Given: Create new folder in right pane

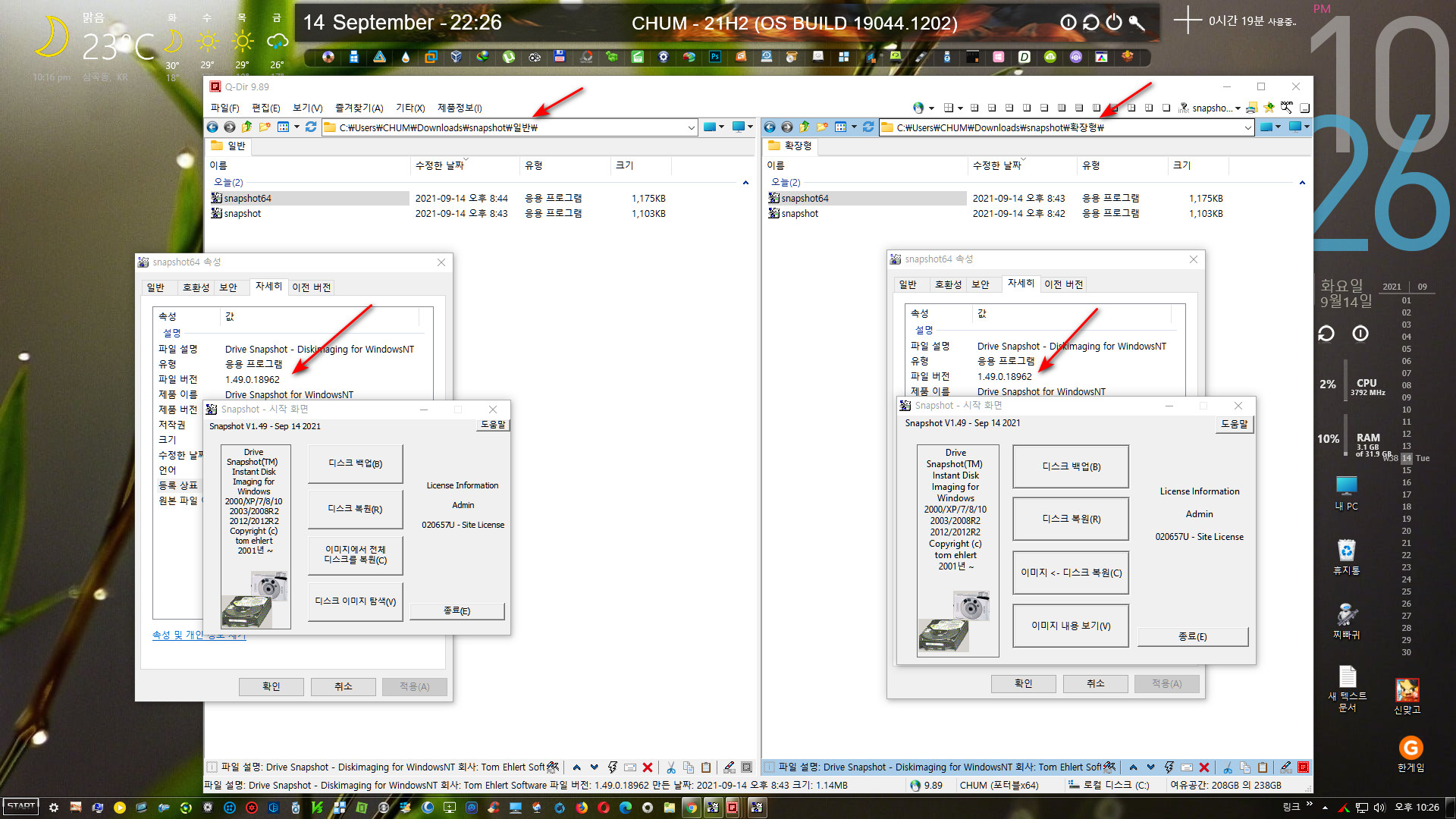Looking at the screenshot, I should point(822,127).
